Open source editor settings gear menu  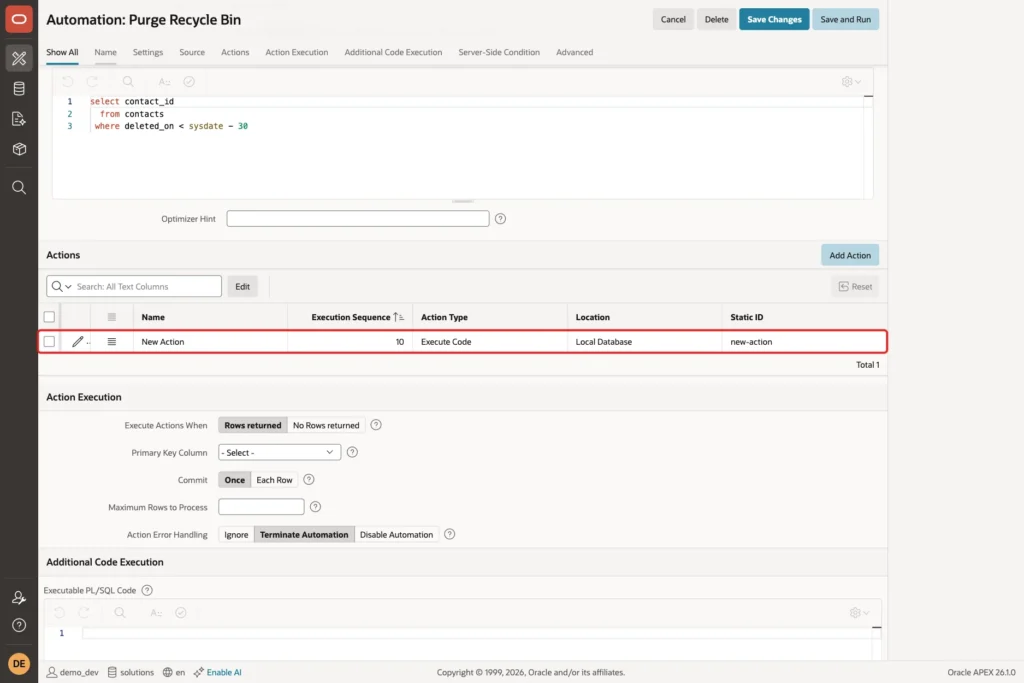[x=851, y=82]
